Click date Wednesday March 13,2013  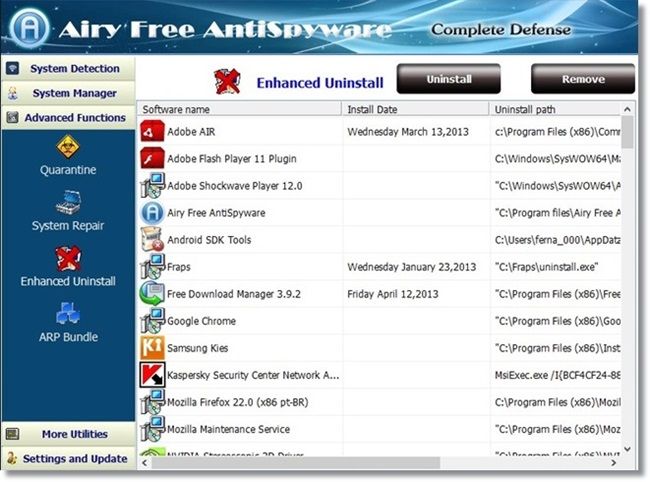[x=408, y=132]
